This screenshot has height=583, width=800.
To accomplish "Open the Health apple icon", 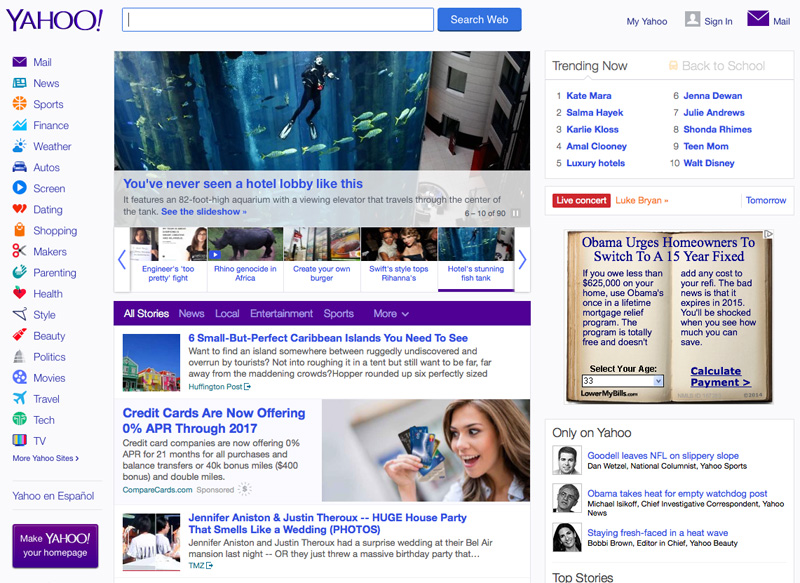I will pyautogui.click(x=19, y=293).
